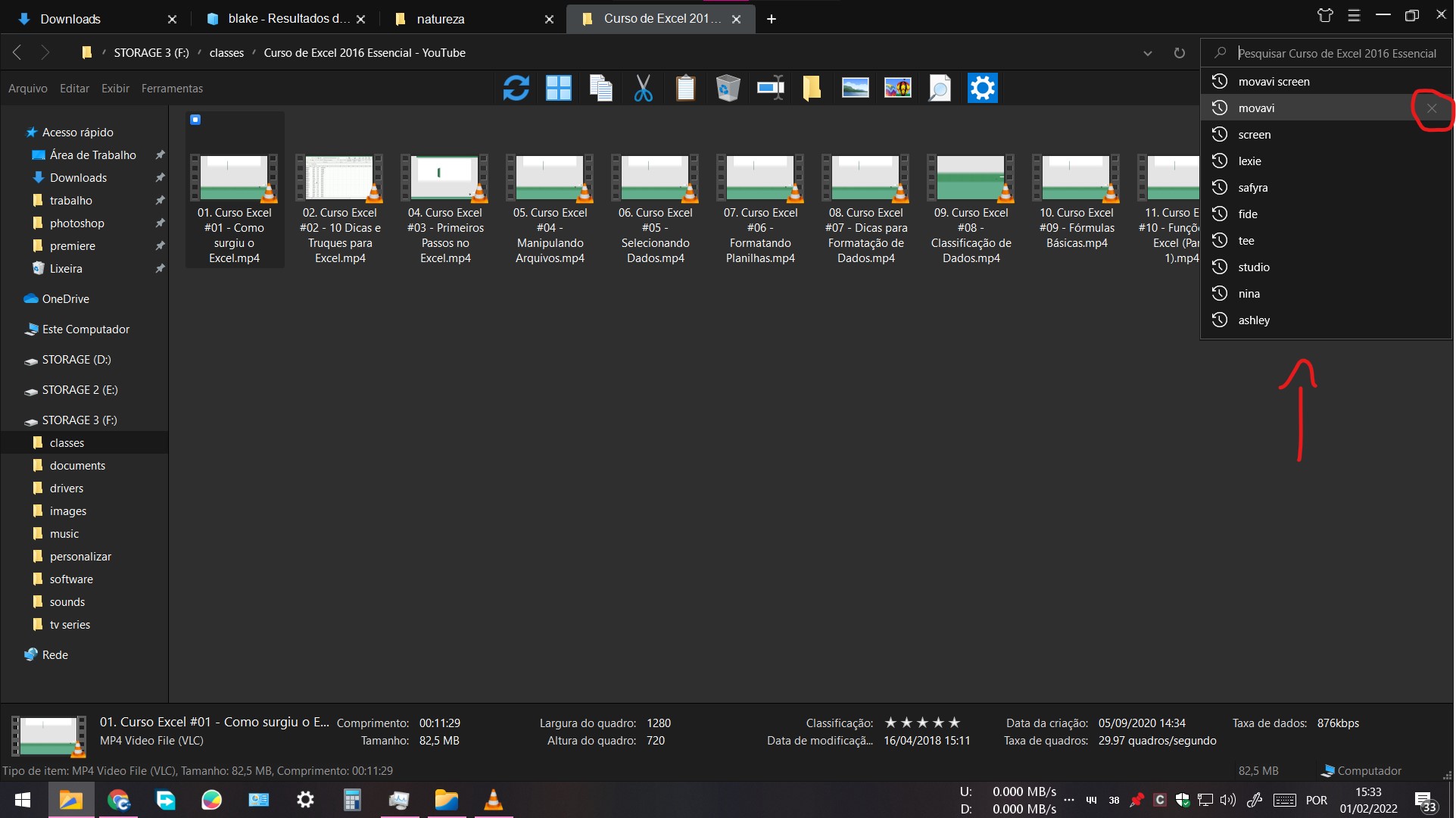This screenshot has height=818, width=1456.
Task: Open a new tab with the plus button
Action: tap(772, 19)
